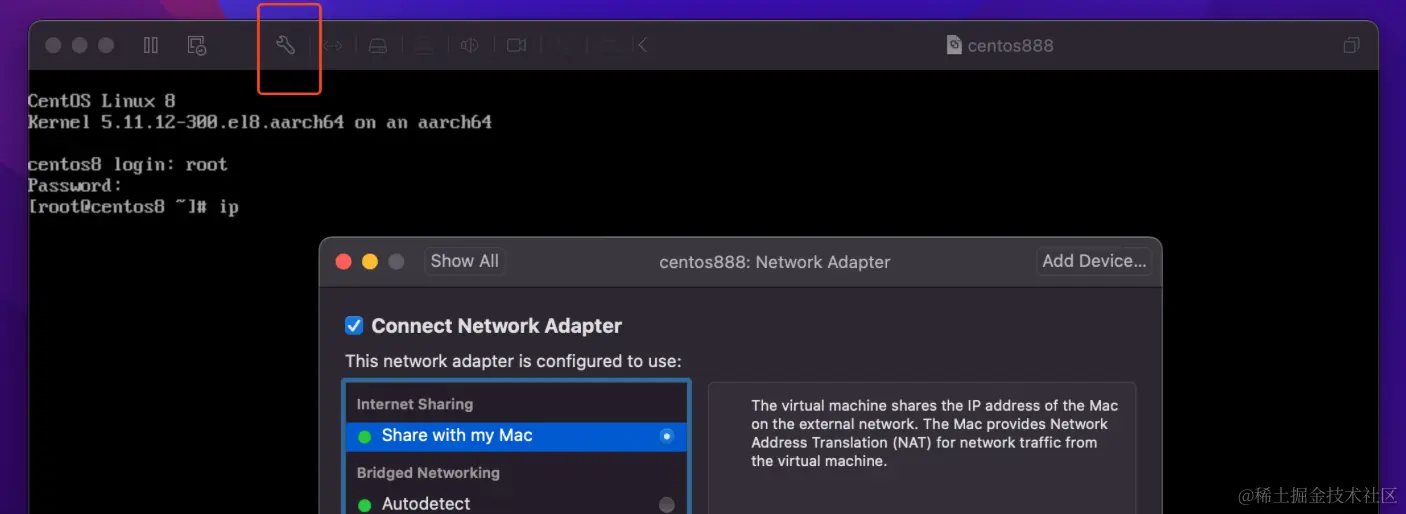This screenshot has height=514, width=1406.
Task: Click the Show All button
Action: [464, 261]
